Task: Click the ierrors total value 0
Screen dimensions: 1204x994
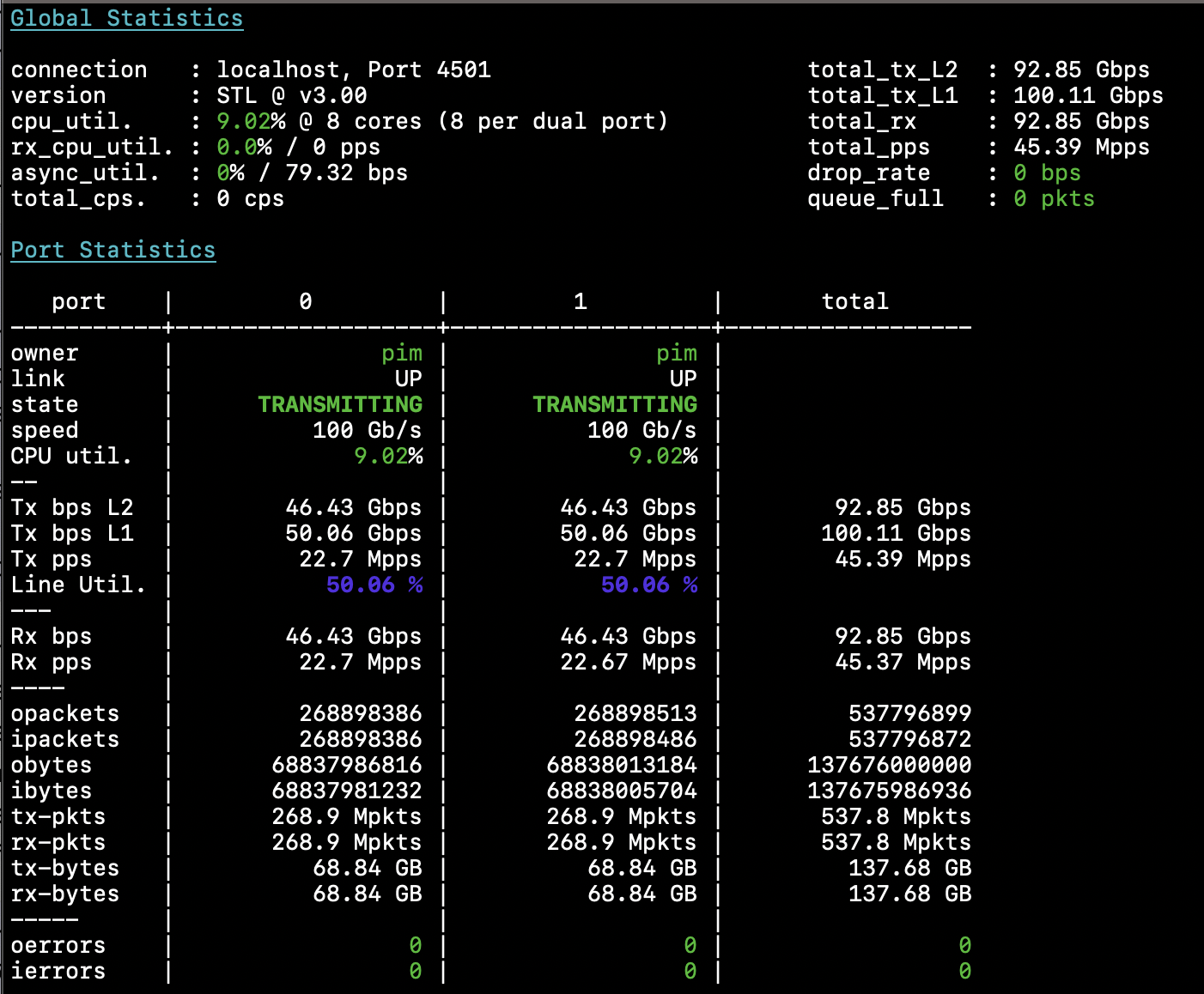Action: (964, 971)
